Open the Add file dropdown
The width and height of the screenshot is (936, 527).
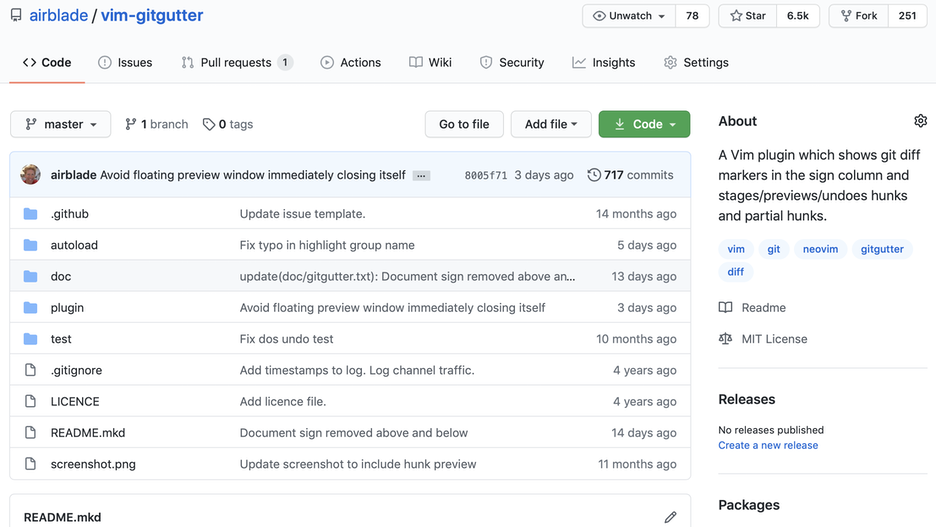pos(551,124)
